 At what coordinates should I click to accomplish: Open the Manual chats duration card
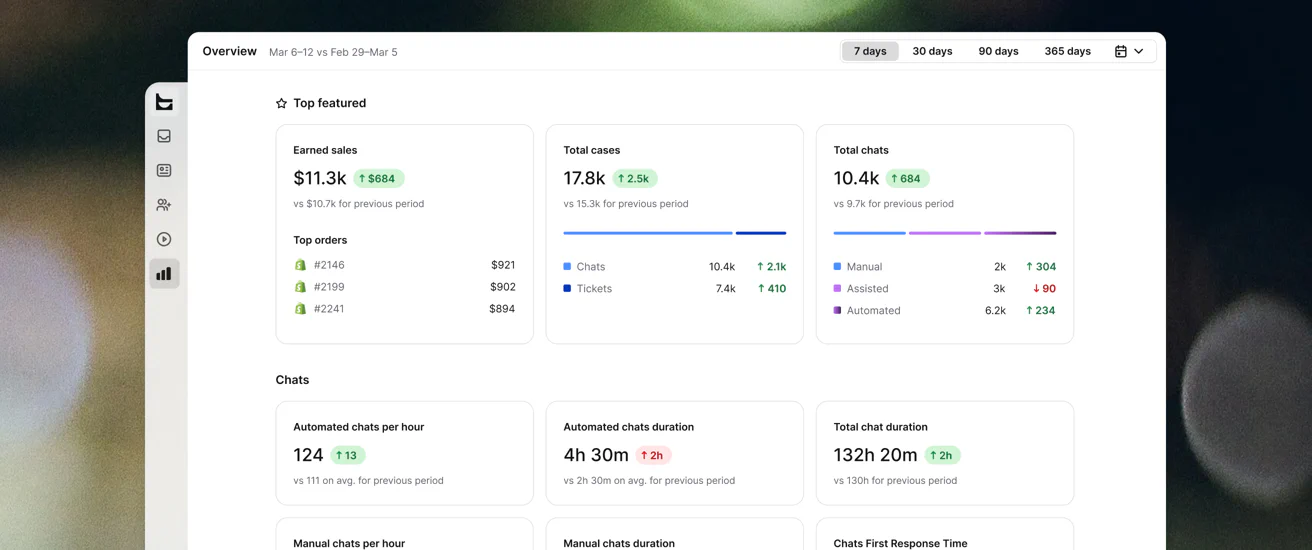[x=674, y=534]
